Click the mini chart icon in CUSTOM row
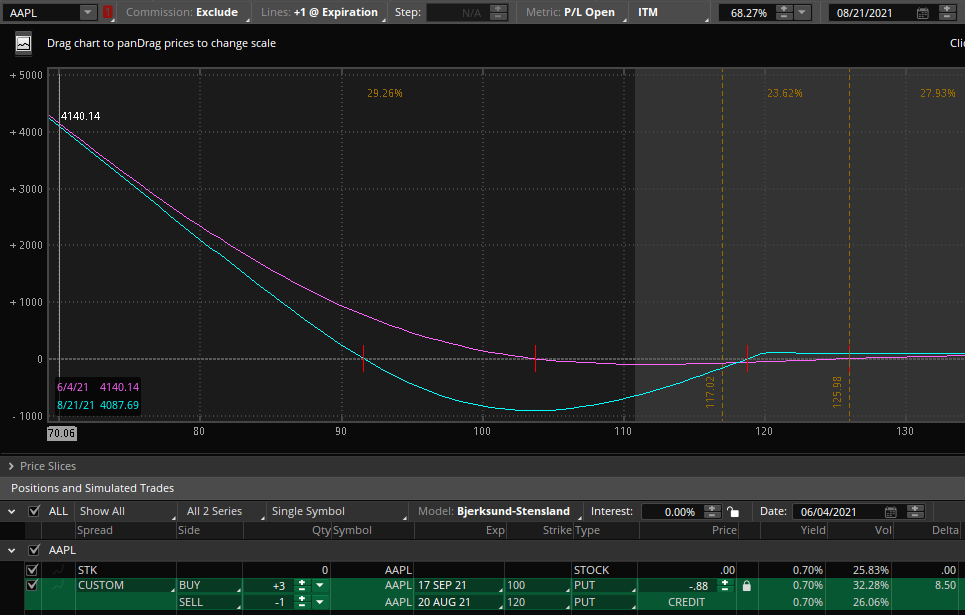Screen dimensions: 965x615 tap(58, 585)
